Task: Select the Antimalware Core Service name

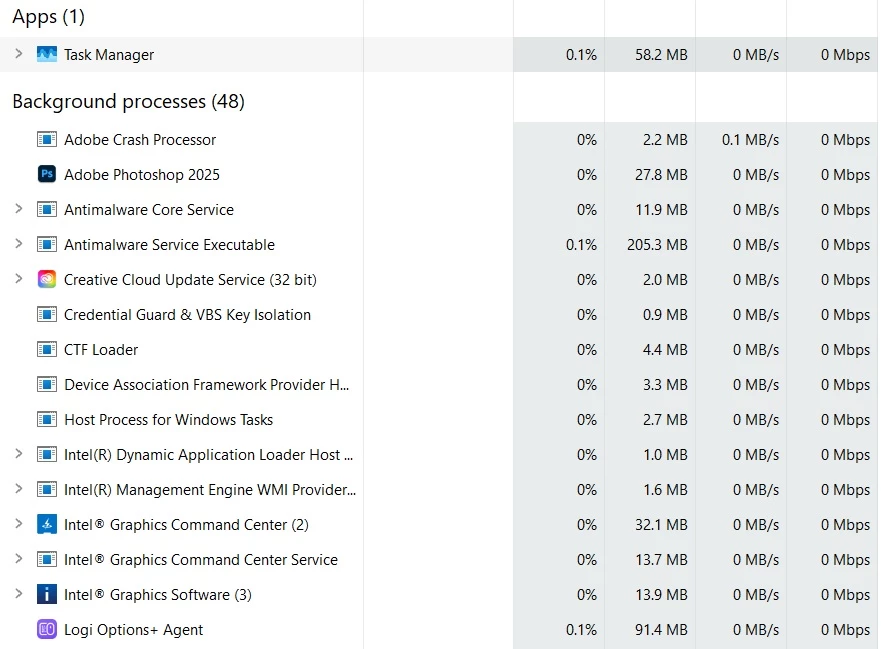Action: (x=149, y=210)
